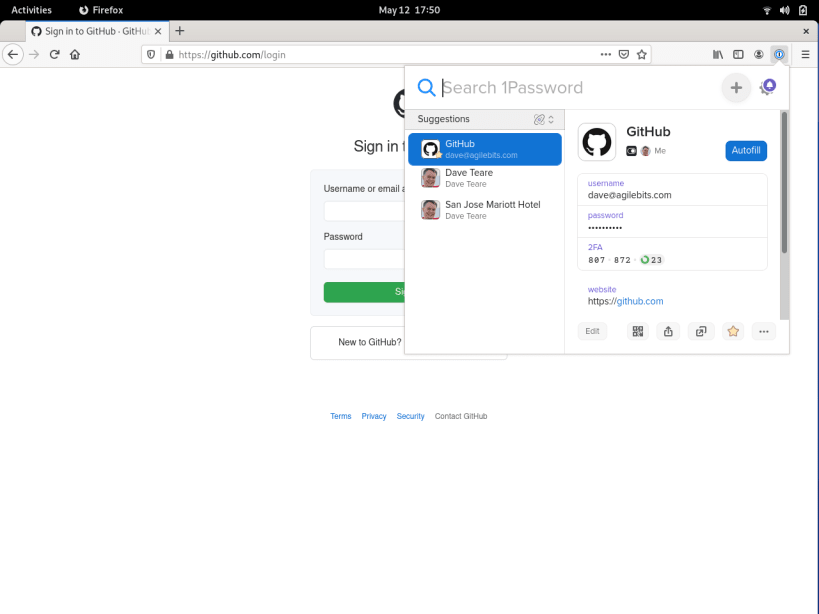Screen dimensions: 819x614
Task: Open page actions three-dot menu
Action: (605, 54)
